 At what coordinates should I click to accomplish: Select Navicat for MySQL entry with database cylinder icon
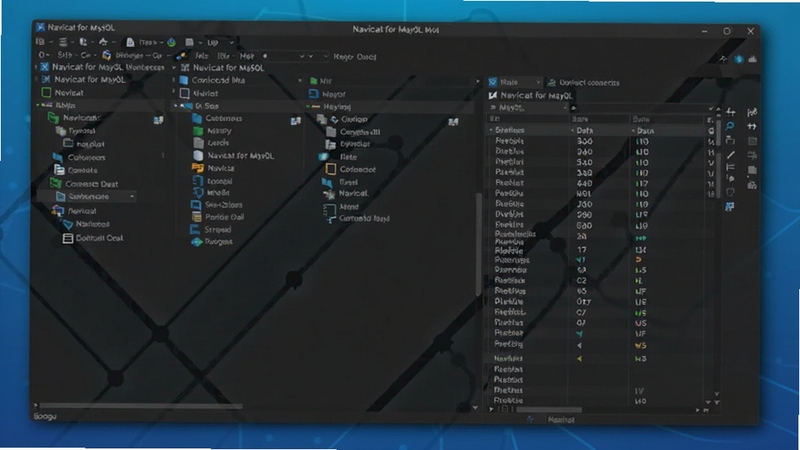[234, 156]
